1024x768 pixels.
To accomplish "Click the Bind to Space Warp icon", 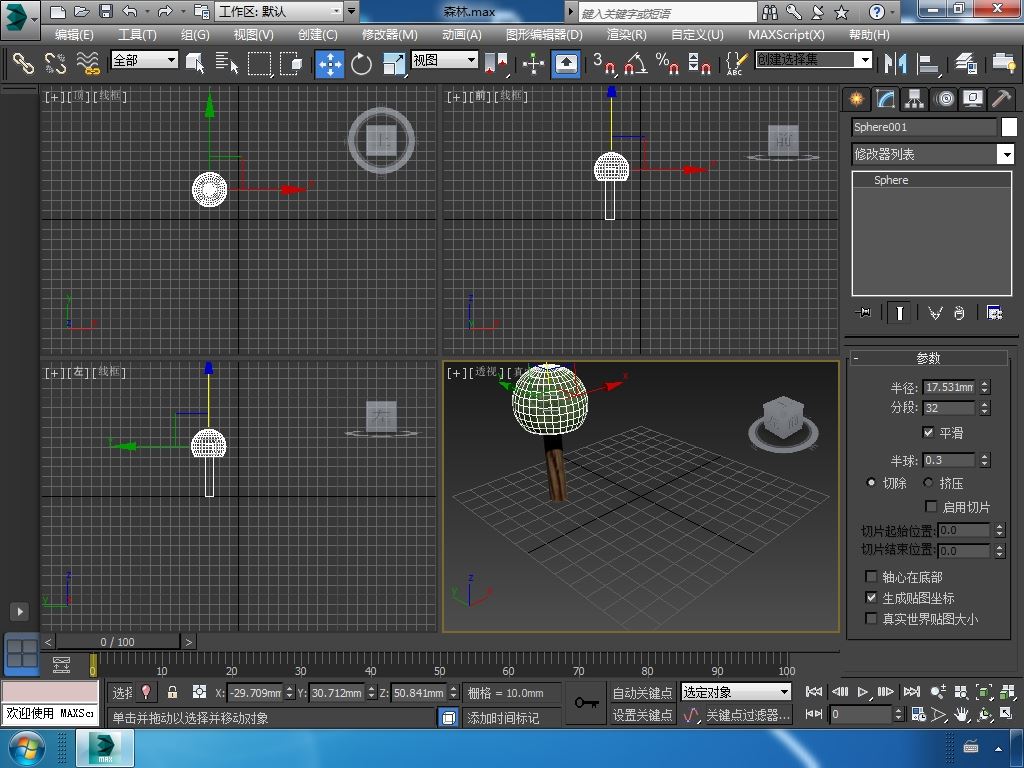I will (x=88, y=63).
